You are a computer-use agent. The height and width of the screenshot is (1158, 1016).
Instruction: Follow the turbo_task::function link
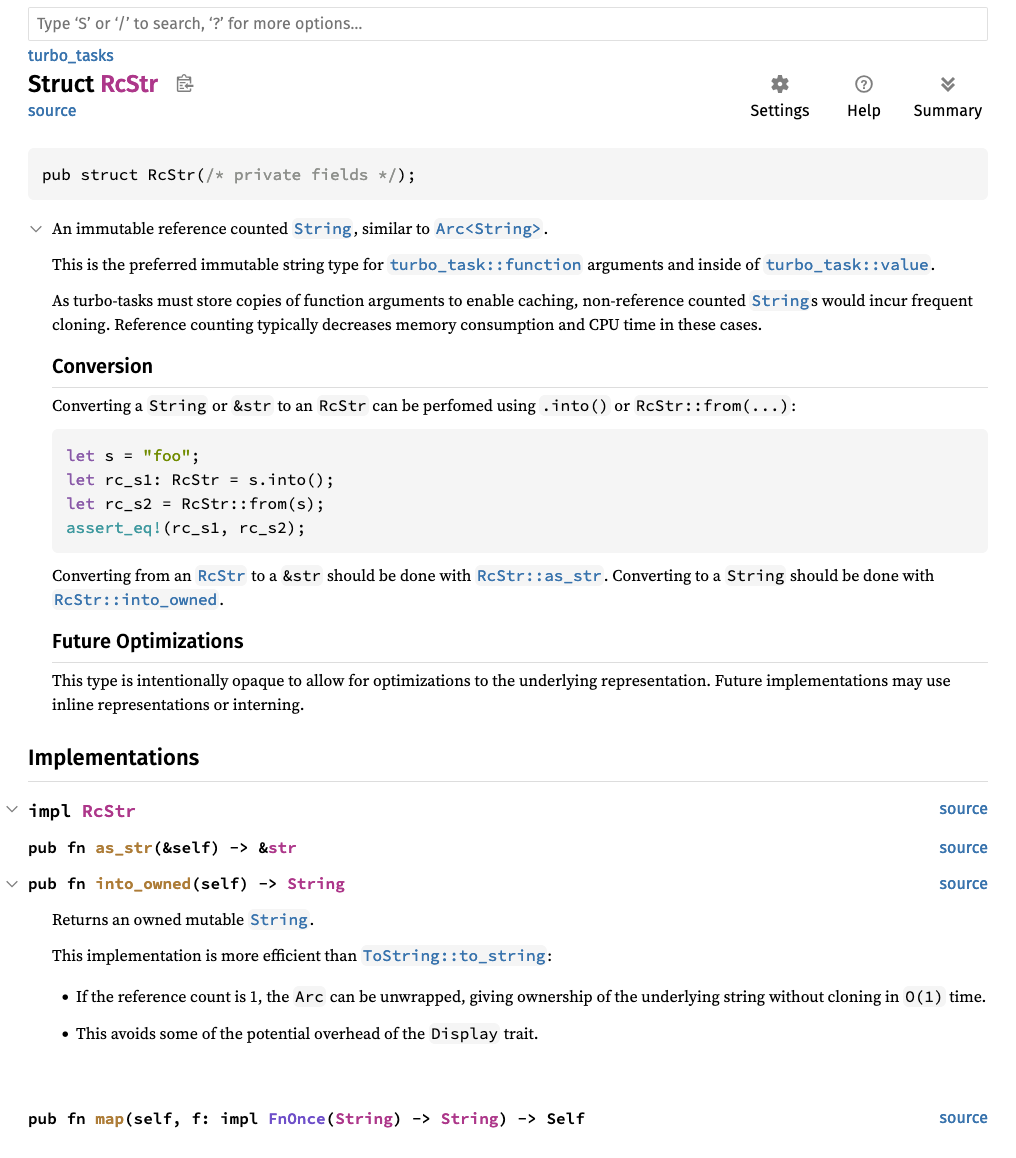click(x=486, y=264)
